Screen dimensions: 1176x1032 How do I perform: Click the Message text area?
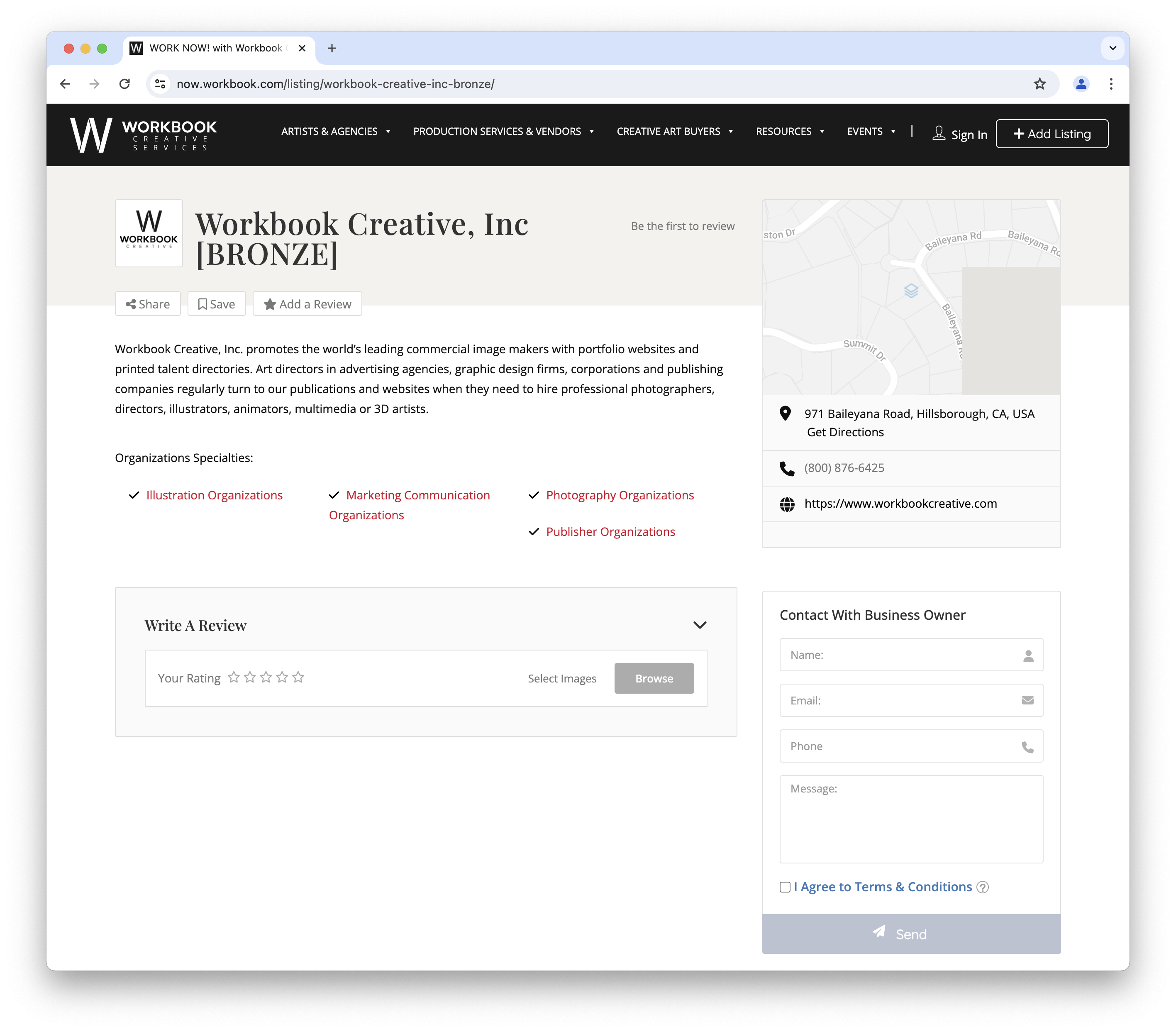911,819
